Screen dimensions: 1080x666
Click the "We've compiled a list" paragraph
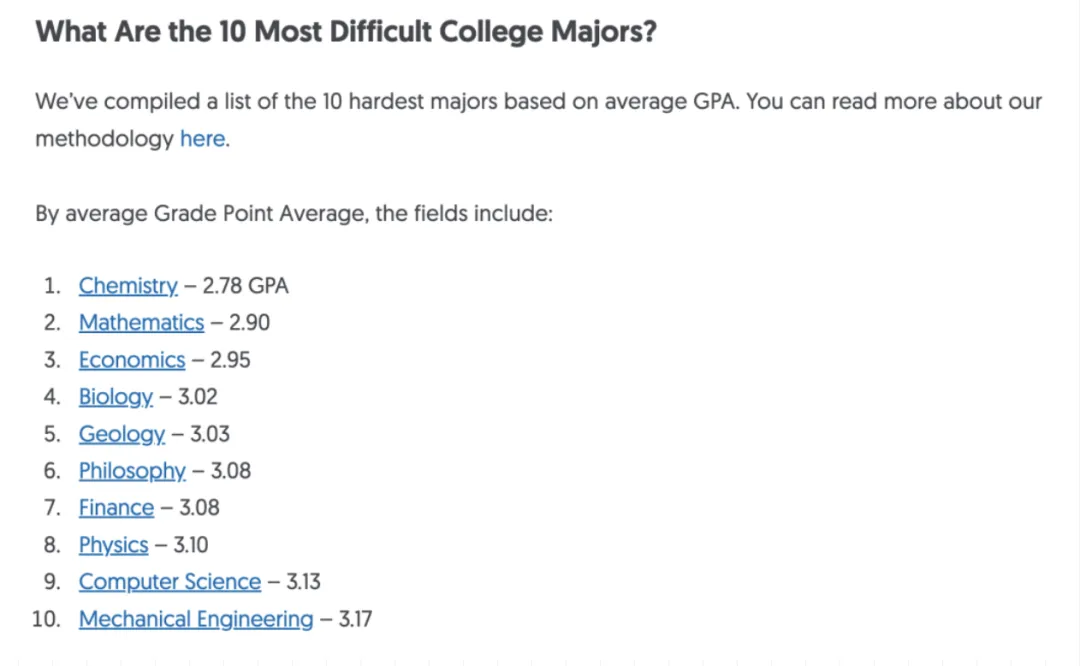[x=539, y=120]
